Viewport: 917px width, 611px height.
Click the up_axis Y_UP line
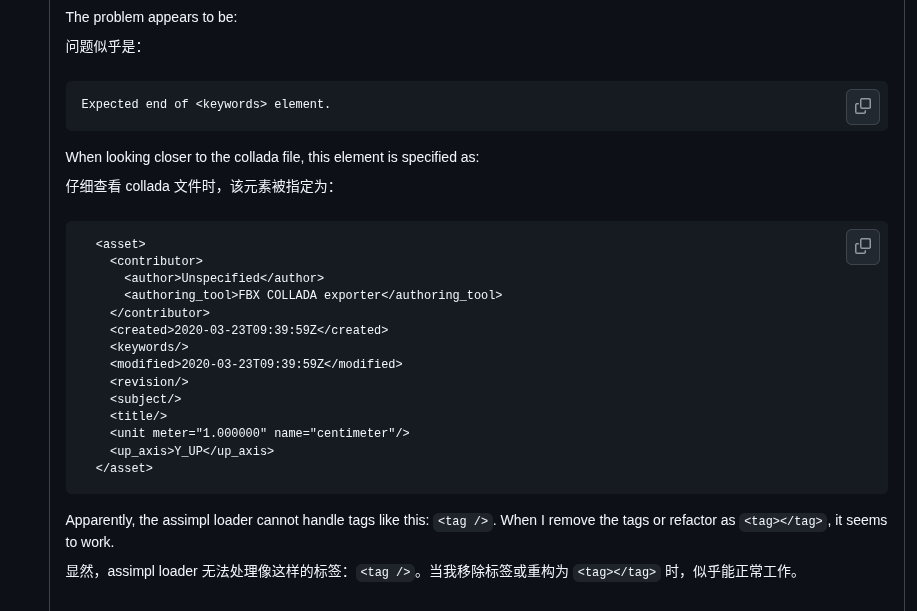pyautogui.click(x=192, y=452)
